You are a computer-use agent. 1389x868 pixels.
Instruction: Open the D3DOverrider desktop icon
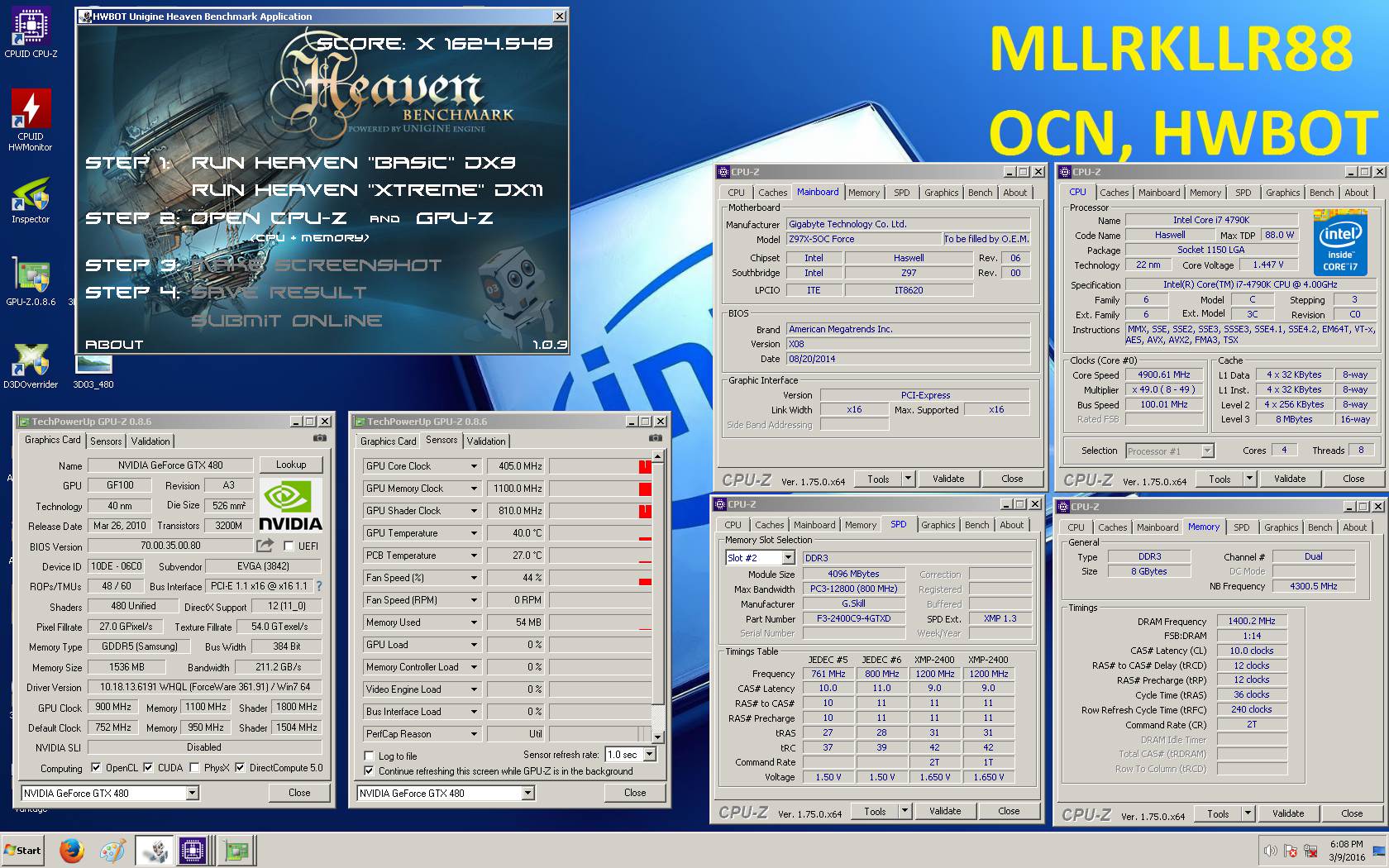point(31,365)
